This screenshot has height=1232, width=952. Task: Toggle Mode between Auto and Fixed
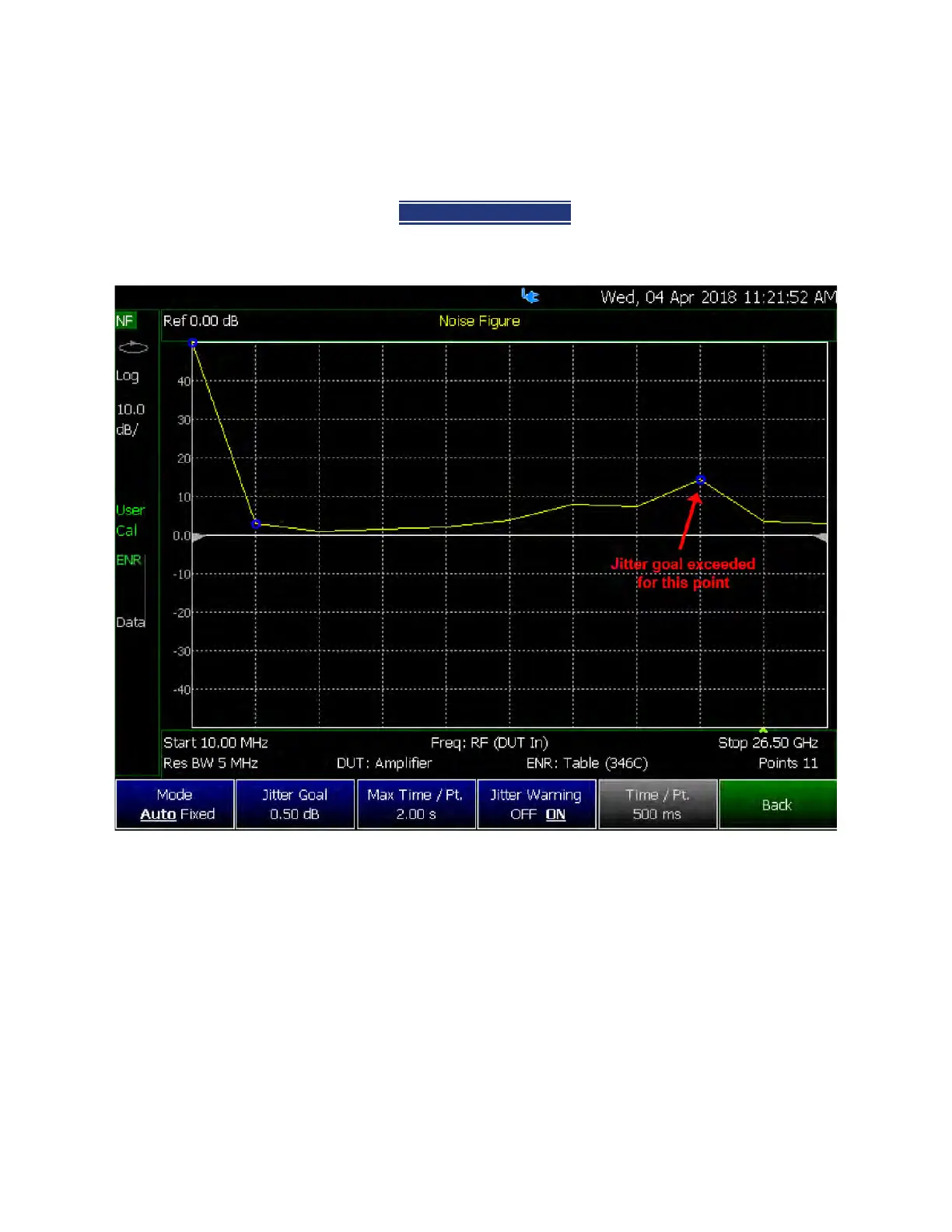point(175,804)
